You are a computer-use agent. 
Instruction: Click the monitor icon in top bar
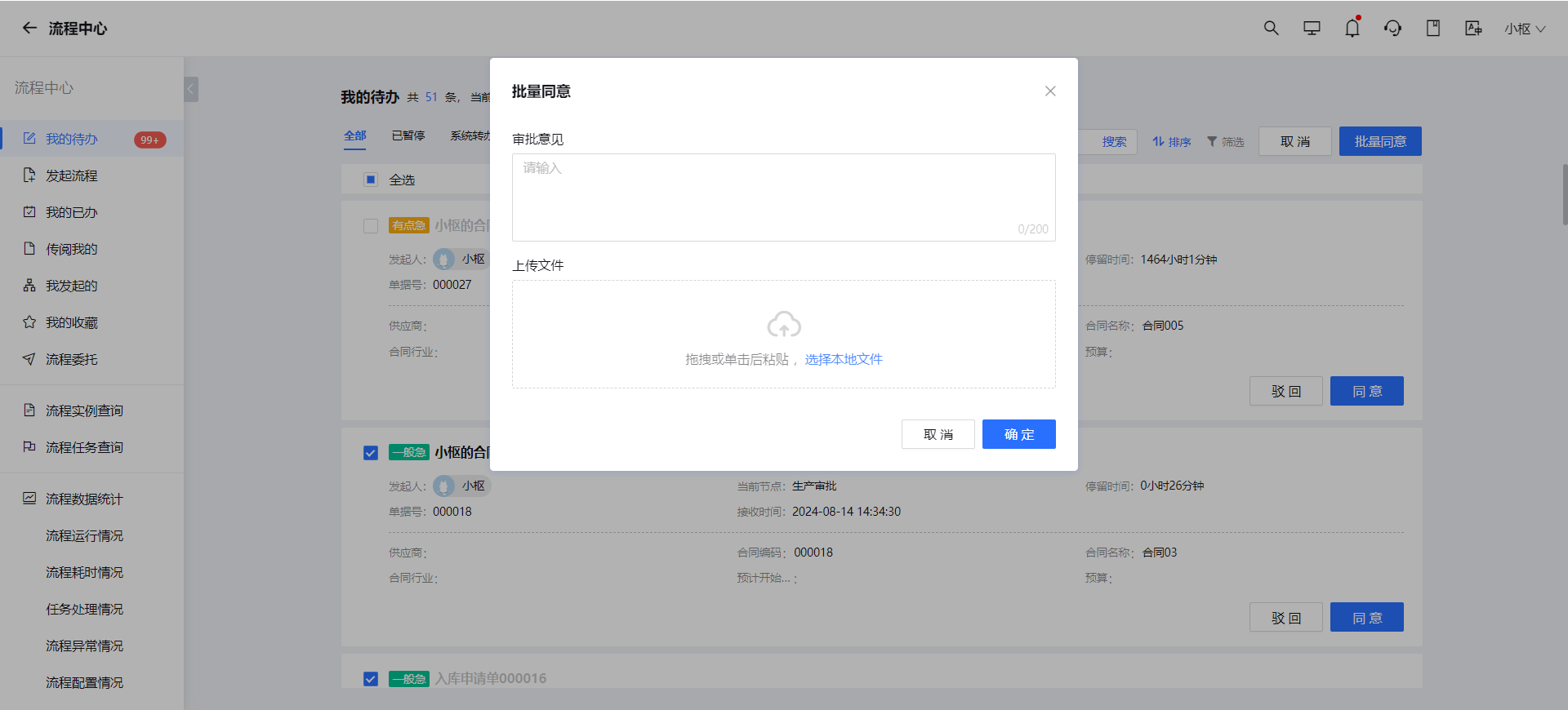point(1312,28)
